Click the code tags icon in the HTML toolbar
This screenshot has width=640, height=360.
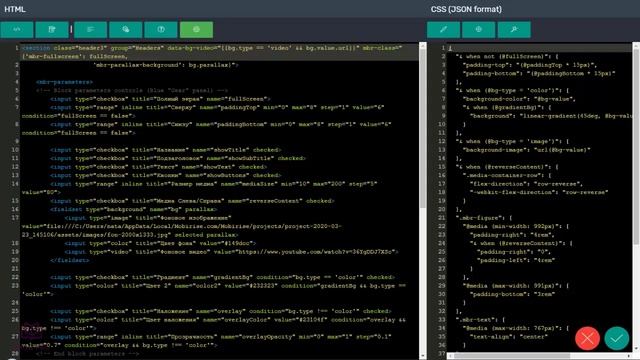(x=17, y=29)
